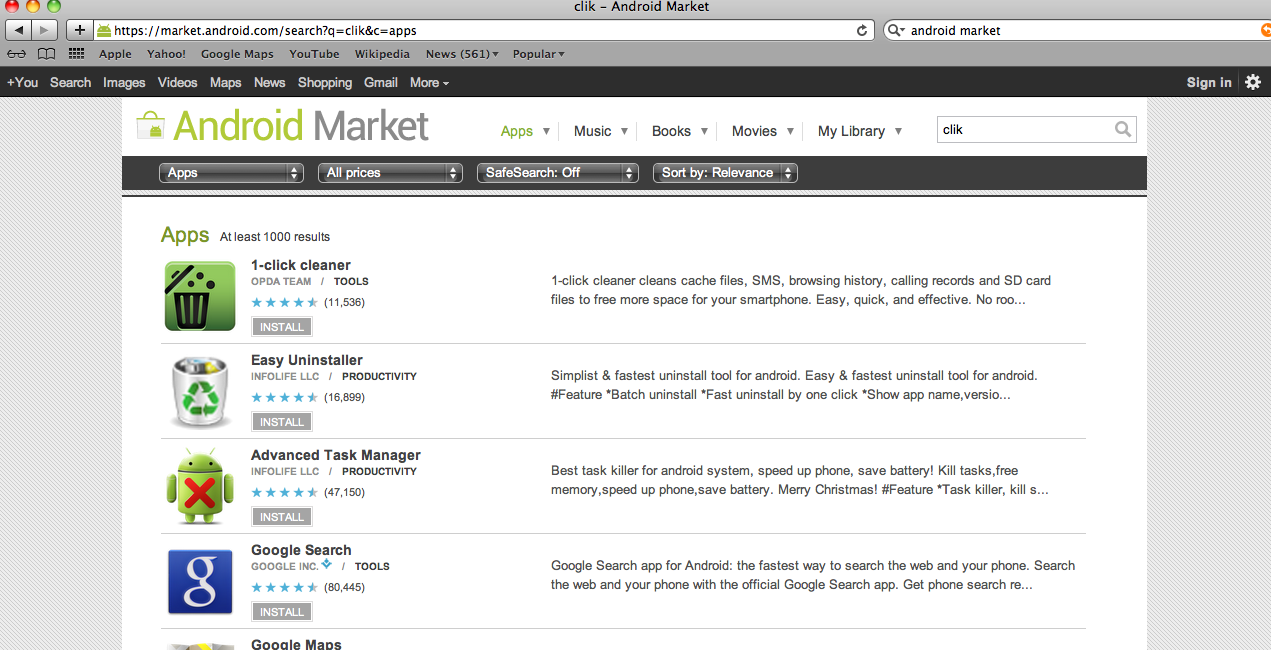This screenshot has width=1271, height=650.
Task: Click the Google Inc. verified badge
Action: (x=327, y=565)
